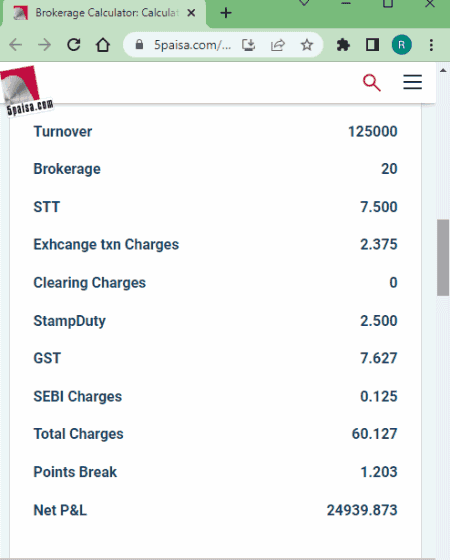Open the Chrome profile avatar R
Viewport: 450px width, 560px height.
(401, 45)
